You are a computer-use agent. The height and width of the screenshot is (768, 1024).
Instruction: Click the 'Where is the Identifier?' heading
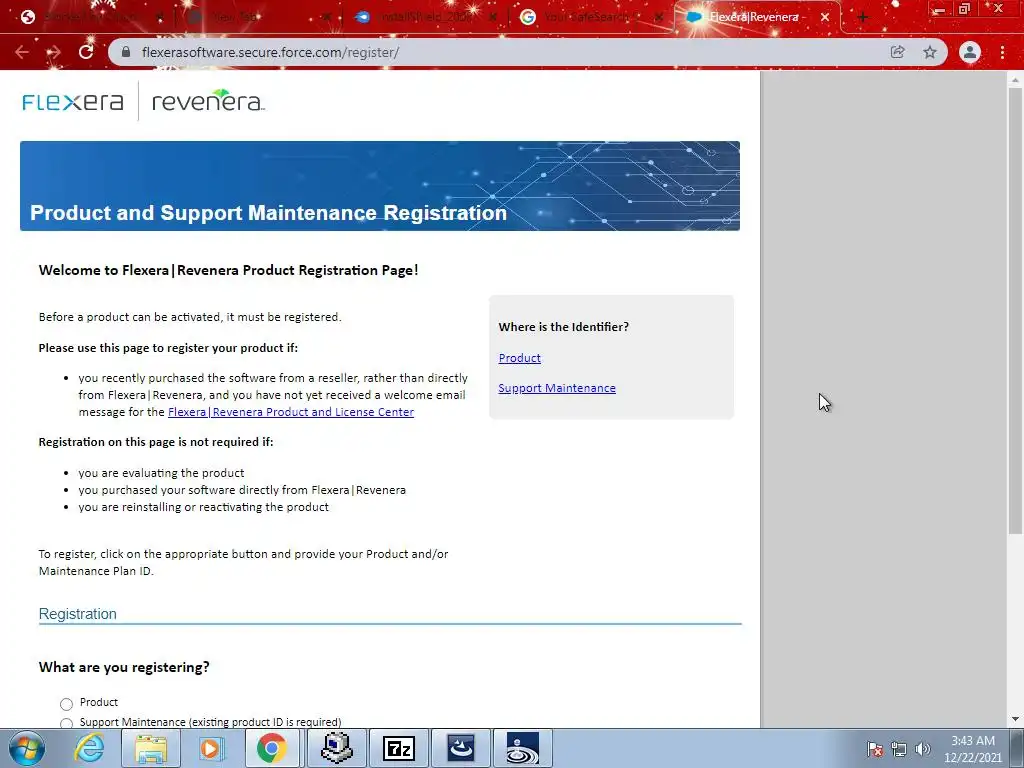pos(564,327)
